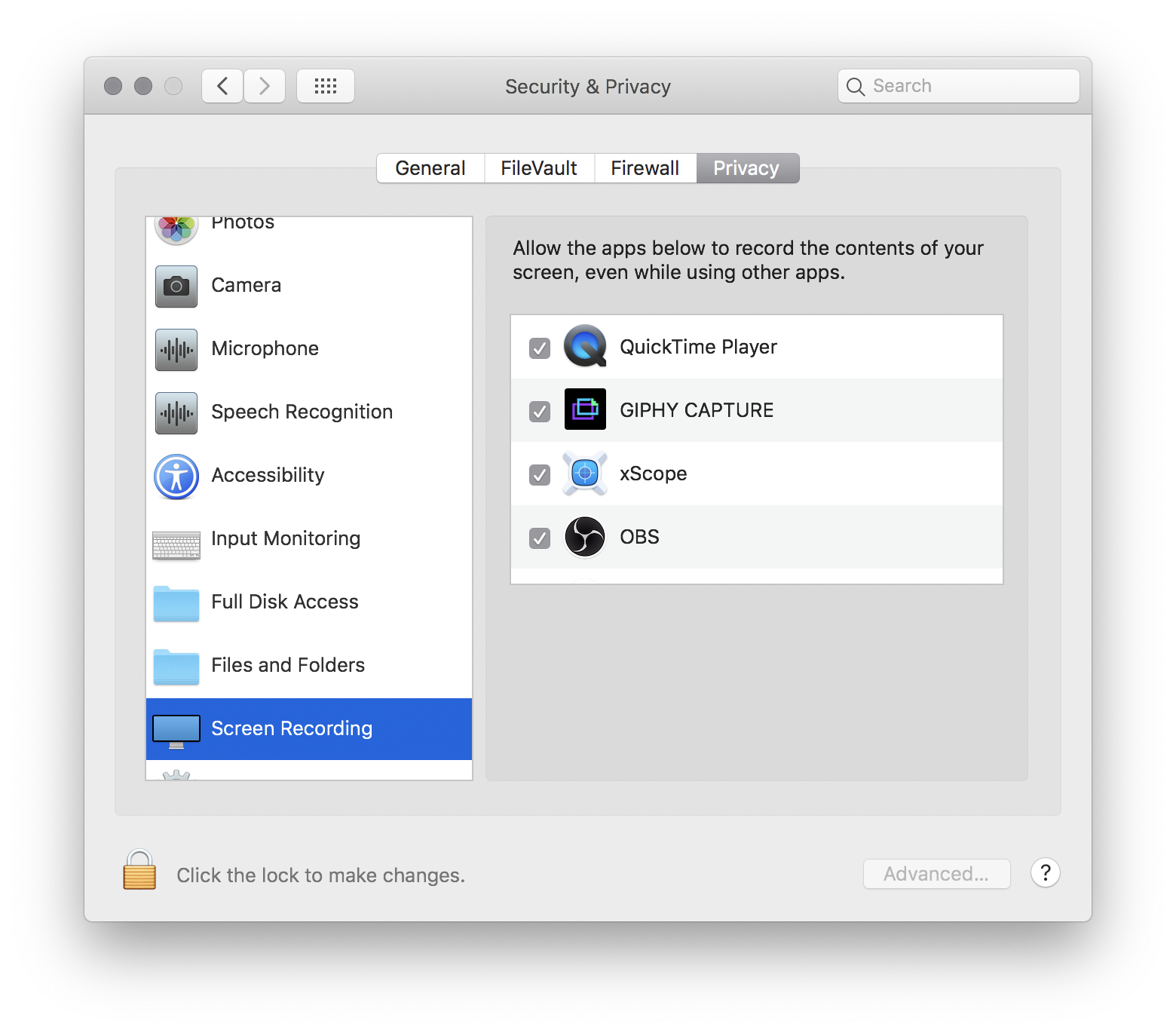Click the Accessibility icon
Image resolution: width=1176 pixels, height=1033 pixels.
(x=176, y=477)
